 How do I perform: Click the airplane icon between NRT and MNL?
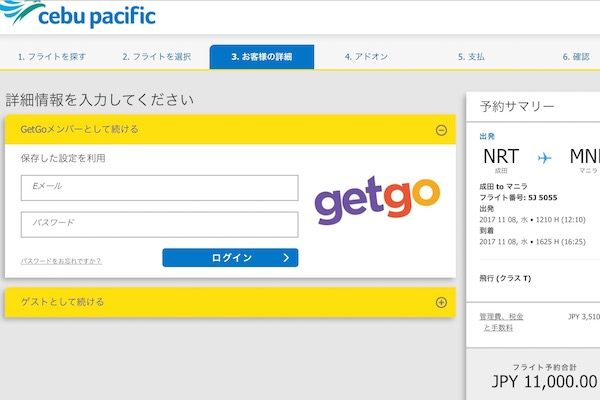tap(544, 157)
